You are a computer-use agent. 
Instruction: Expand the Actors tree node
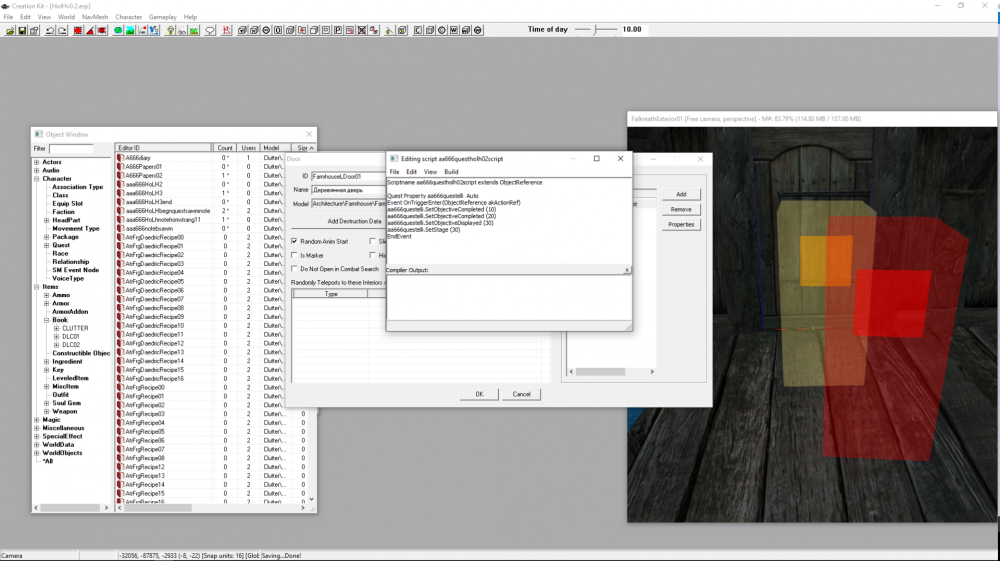pyautogui.click(x=36, y=162)
